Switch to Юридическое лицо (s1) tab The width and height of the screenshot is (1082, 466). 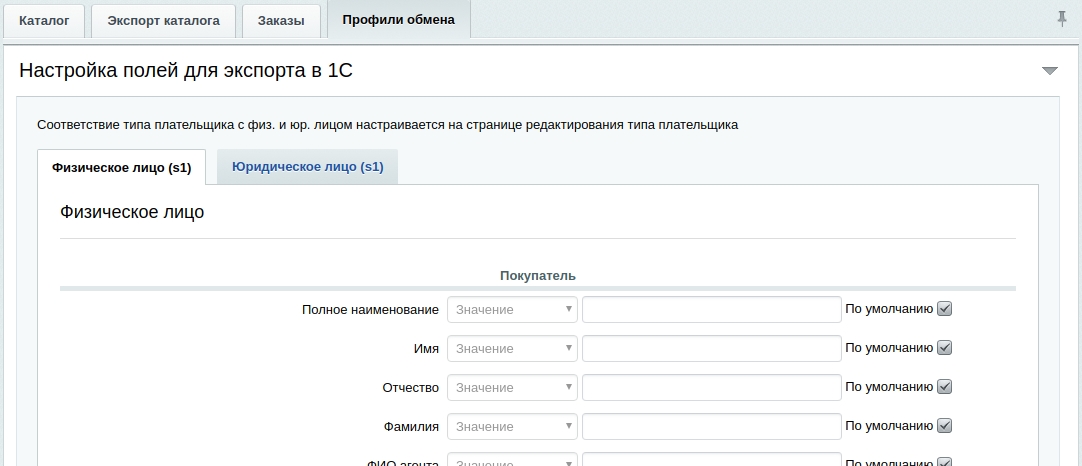click(307, 167)
